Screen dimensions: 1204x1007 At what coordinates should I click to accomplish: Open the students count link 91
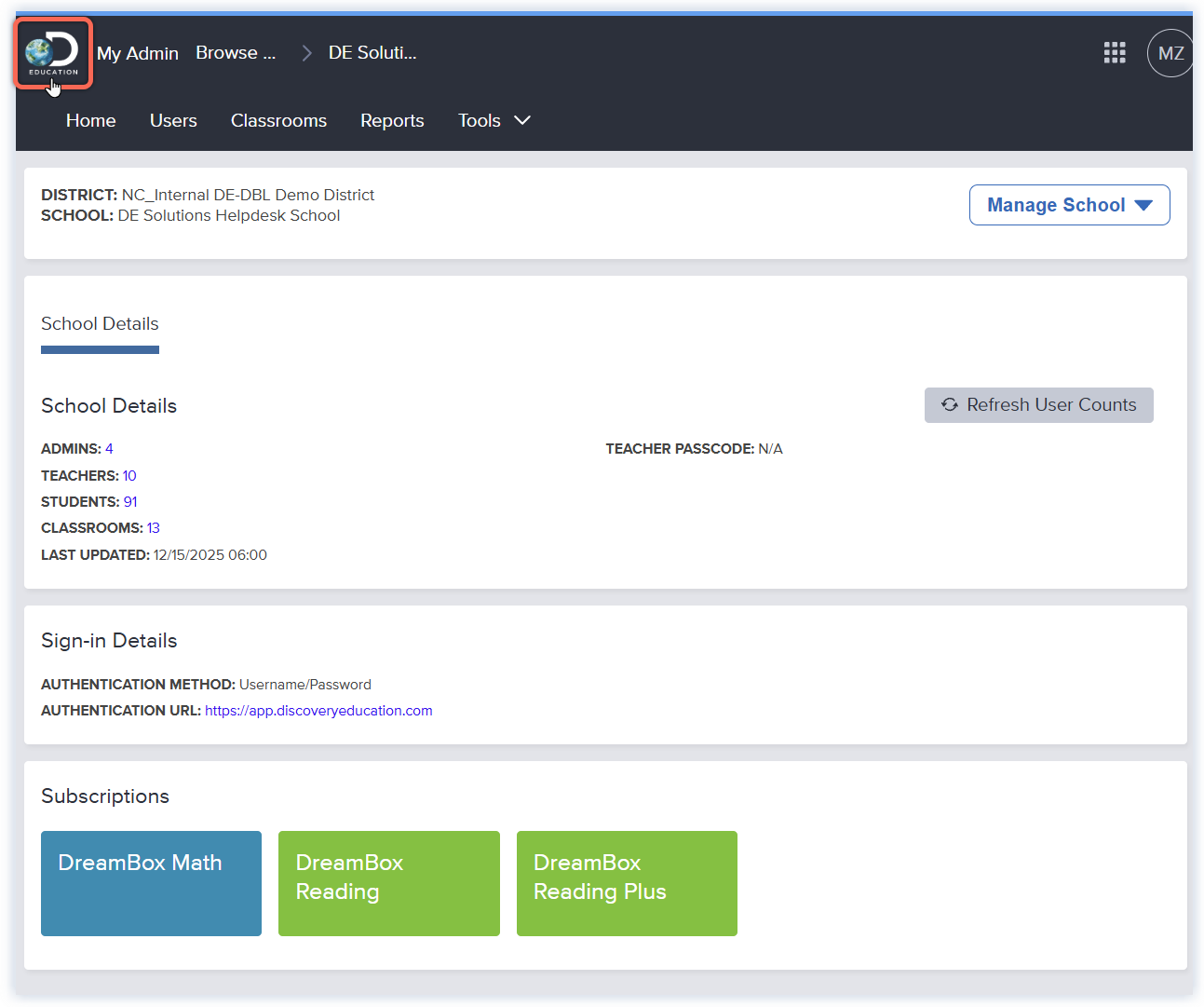pyautogui.click(x=130, y=502)
